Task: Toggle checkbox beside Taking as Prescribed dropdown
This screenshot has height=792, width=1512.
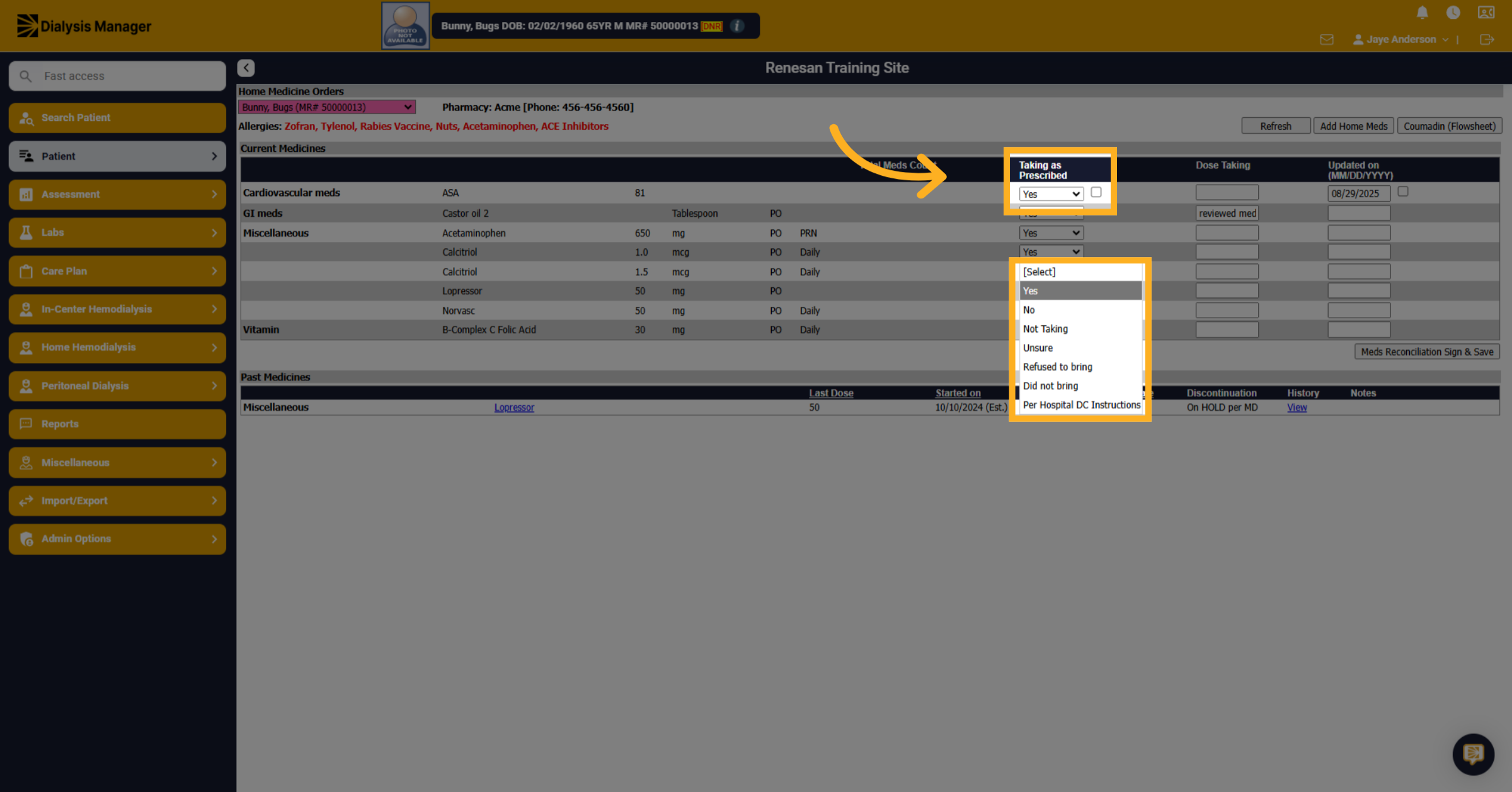Action: pyautogui.click(x=1096, y=192)
